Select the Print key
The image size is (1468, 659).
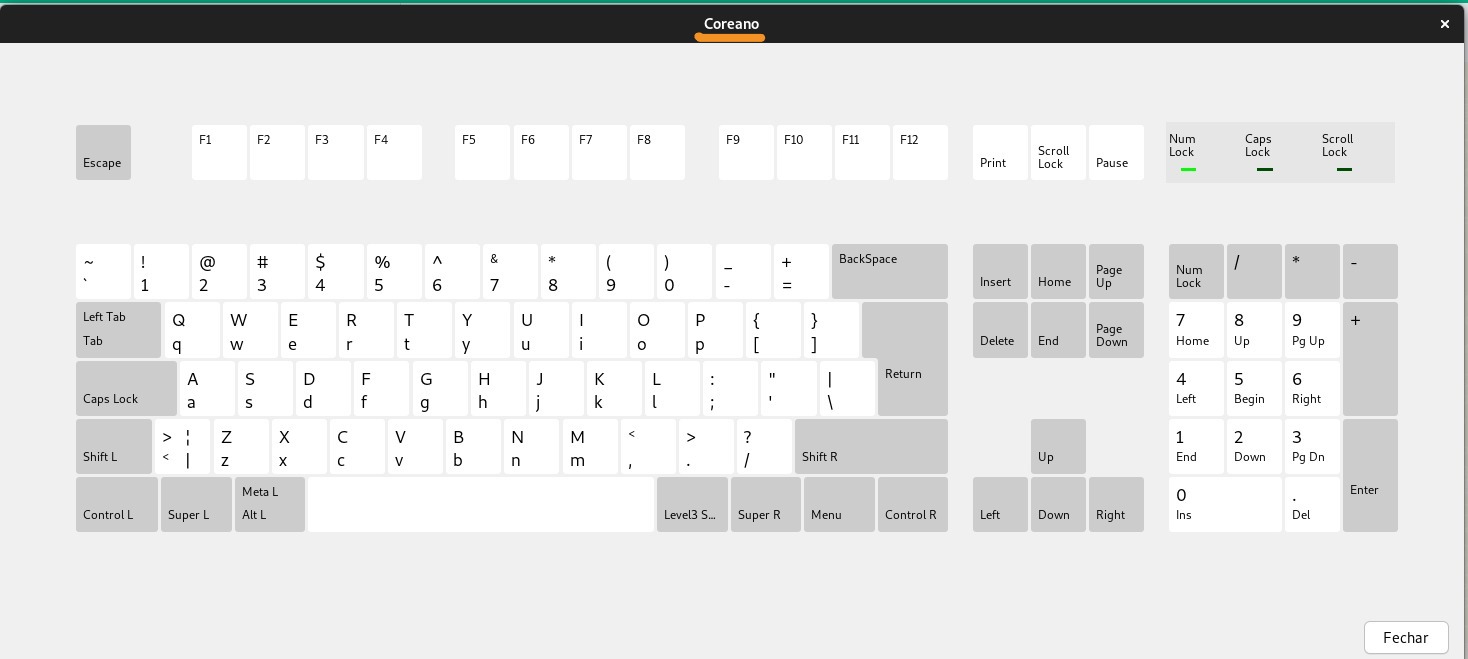pos(1000,152)
